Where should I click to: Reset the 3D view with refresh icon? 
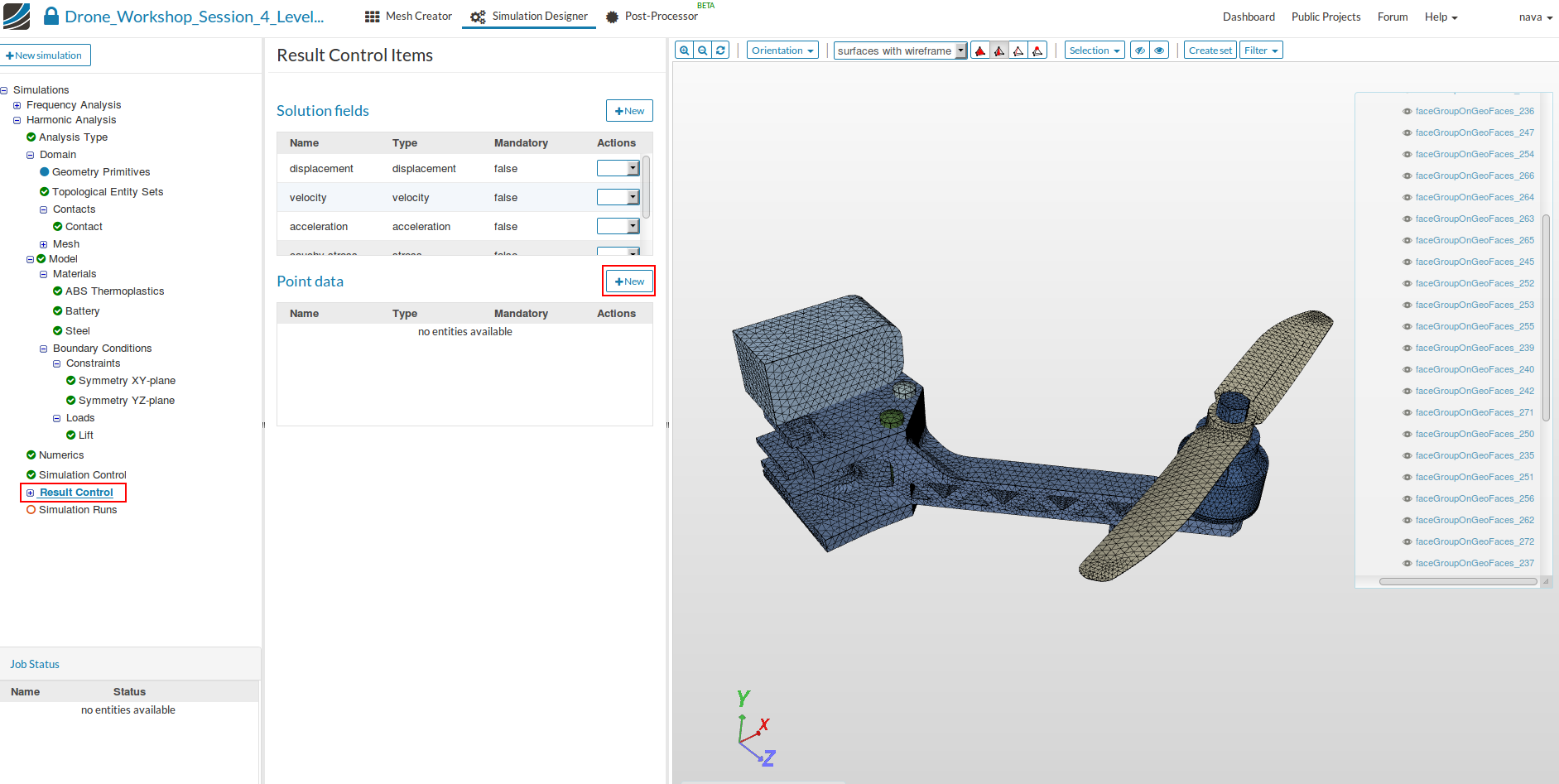[x=721, y=51]
